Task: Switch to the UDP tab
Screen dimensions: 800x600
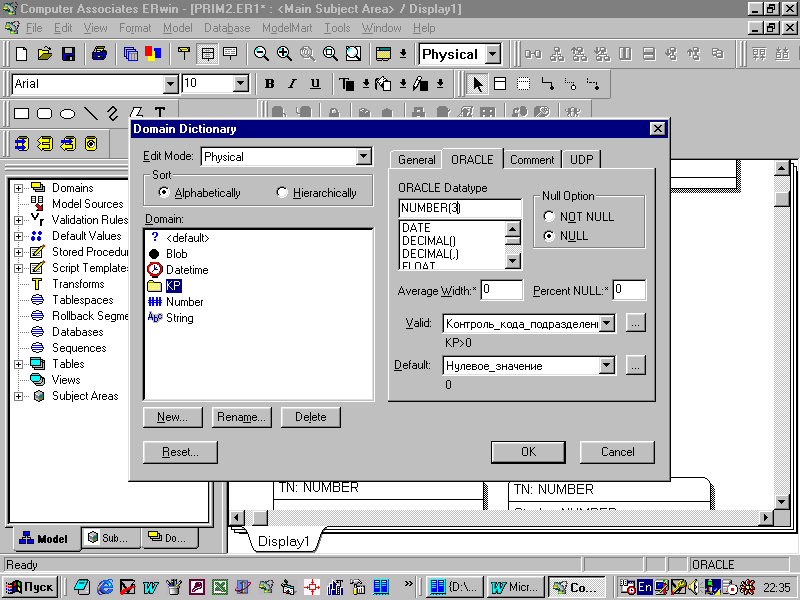Action: click(581, 160)
